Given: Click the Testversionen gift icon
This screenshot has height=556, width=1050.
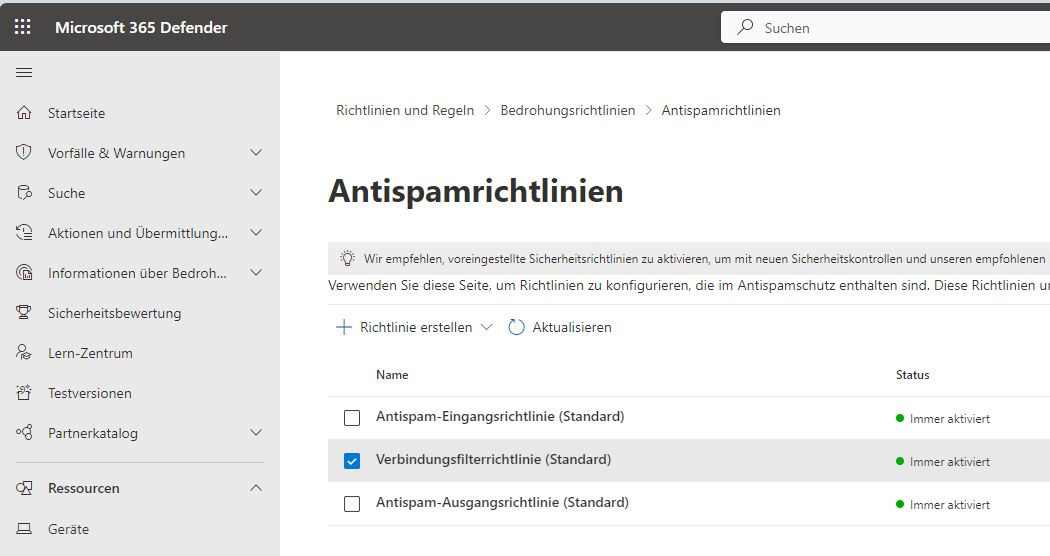Looking at the screenshot, I should 25,393.
